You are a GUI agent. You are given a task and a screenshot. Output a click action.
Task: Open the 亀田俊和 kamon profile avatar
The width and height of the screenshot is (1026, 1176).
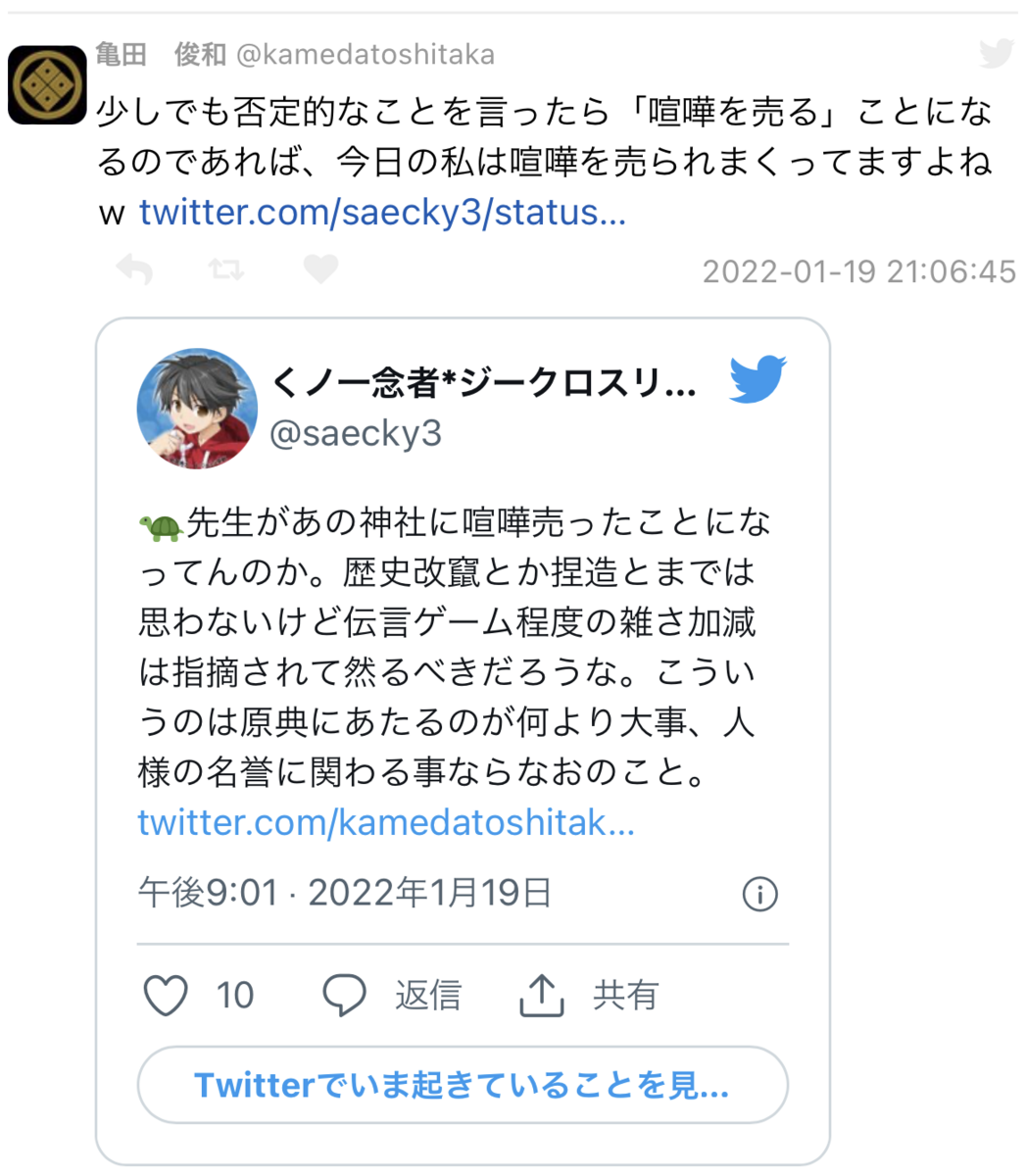[47, 84]
